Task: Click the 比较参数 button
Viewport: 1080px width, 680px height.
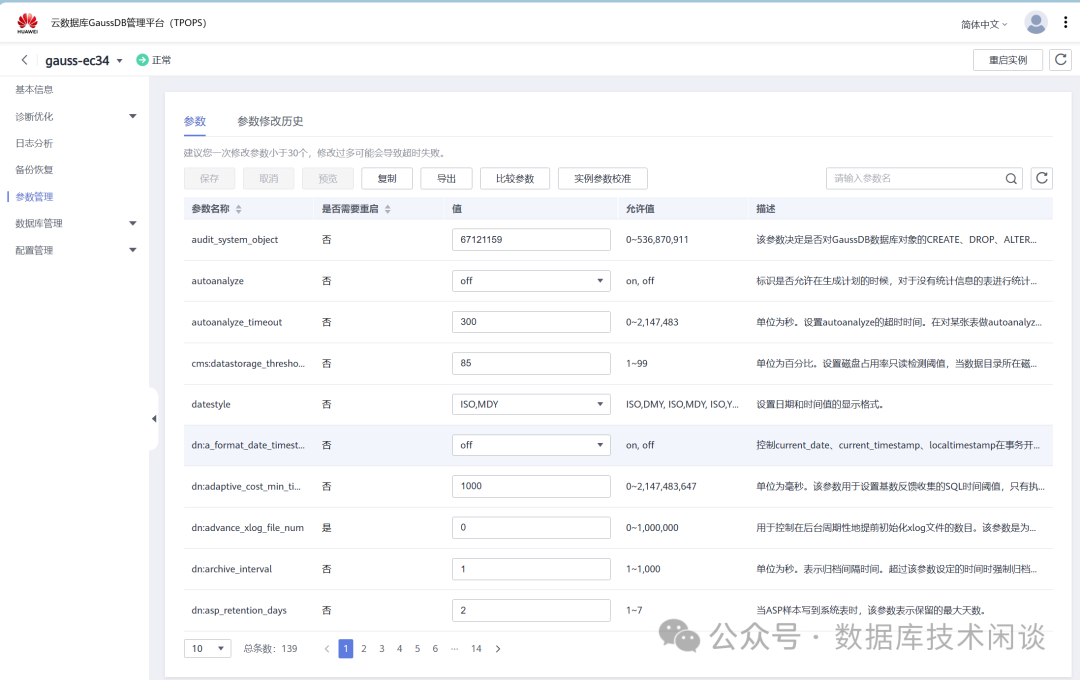Action: [515, 178]
